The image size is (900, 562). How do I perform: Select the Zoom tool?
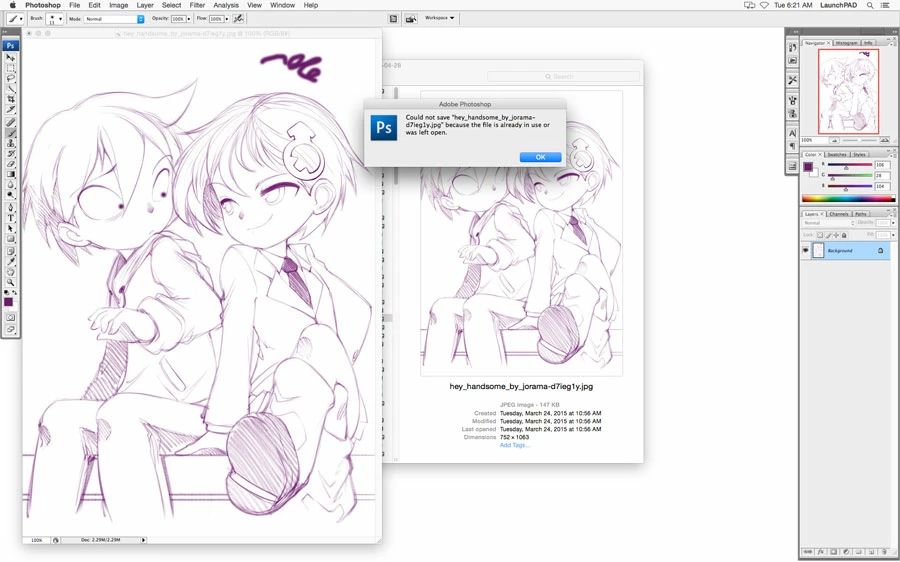[10, 281]
